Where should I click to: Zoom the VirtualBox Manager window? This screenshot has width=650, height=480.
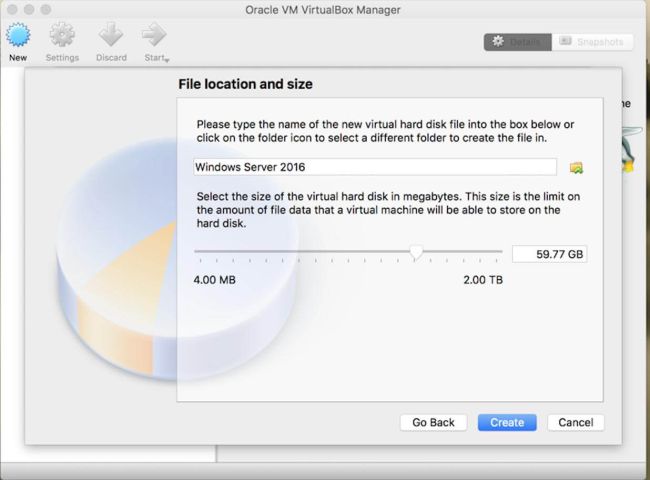click(45, 9)
